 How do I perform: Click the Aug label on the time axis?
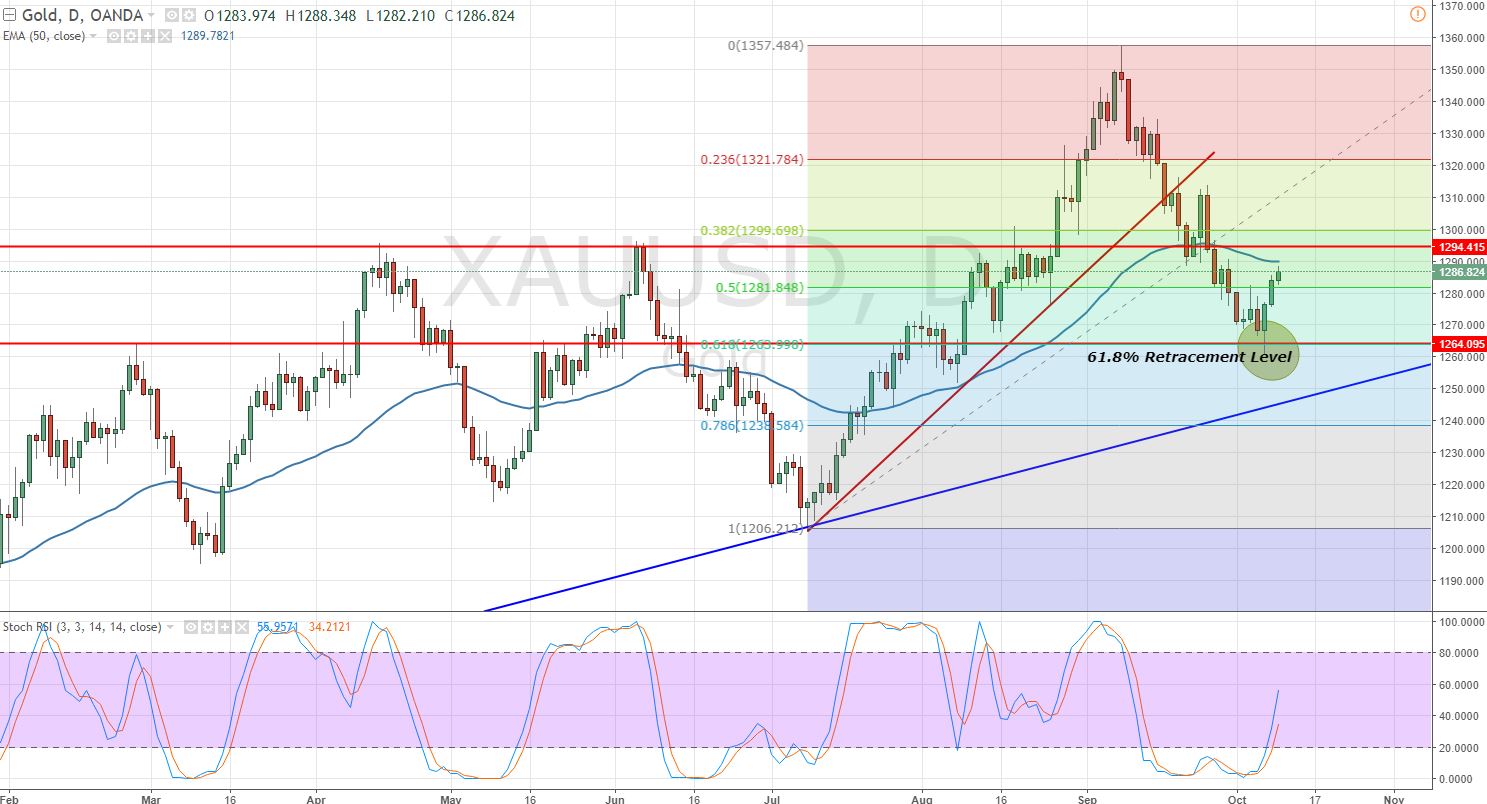coord(922,799)
